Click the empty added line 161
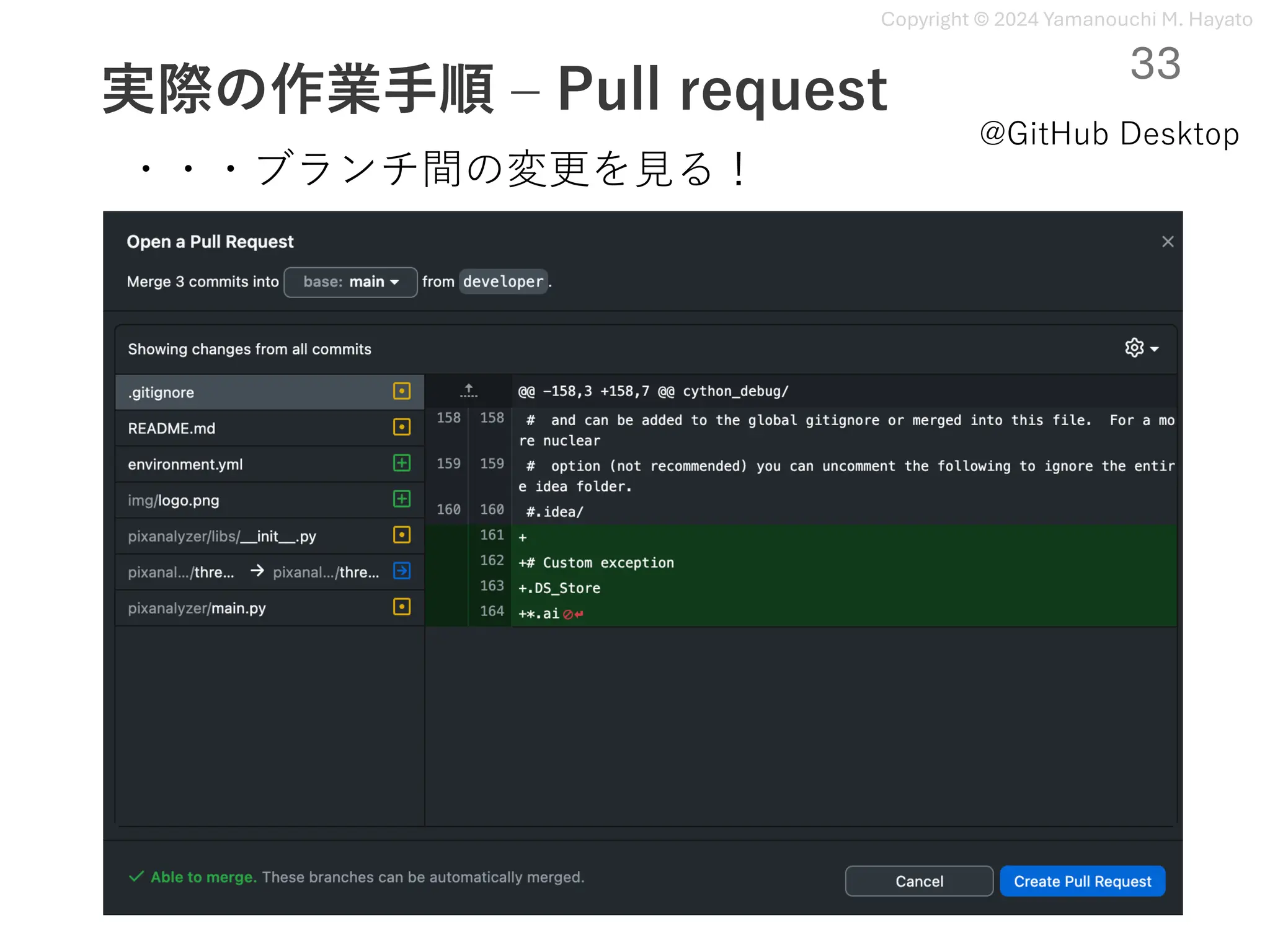Screen dimensions: 1270x952 801,537
